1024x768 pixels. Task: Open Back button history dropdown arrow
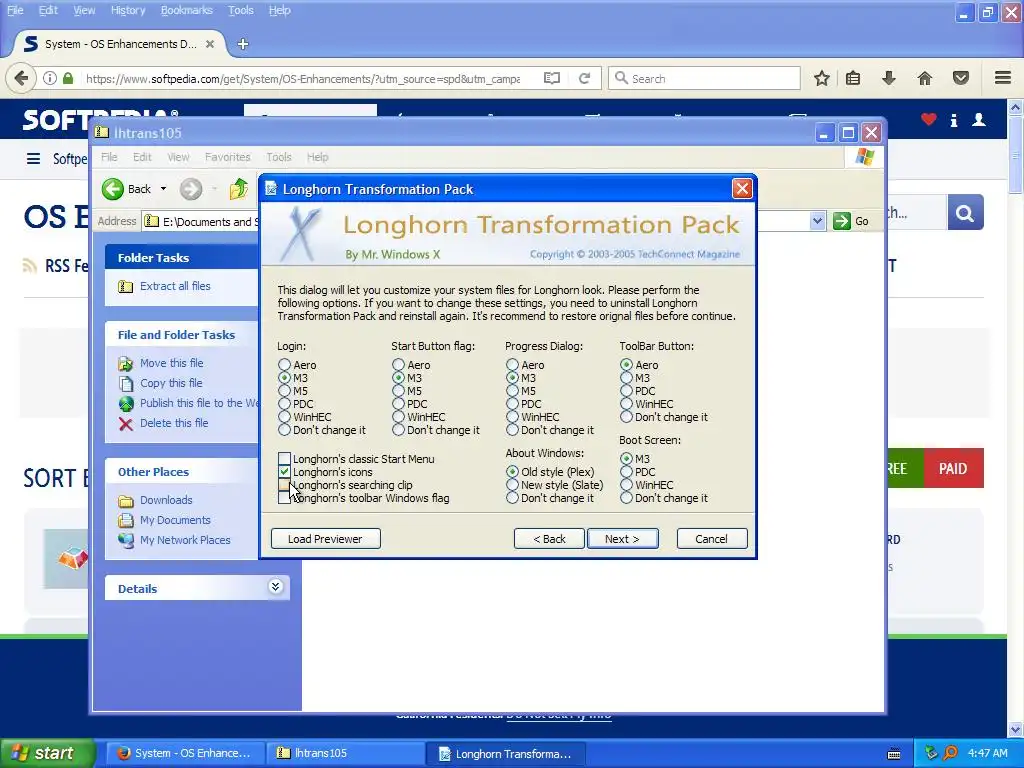tap(163, 189)
